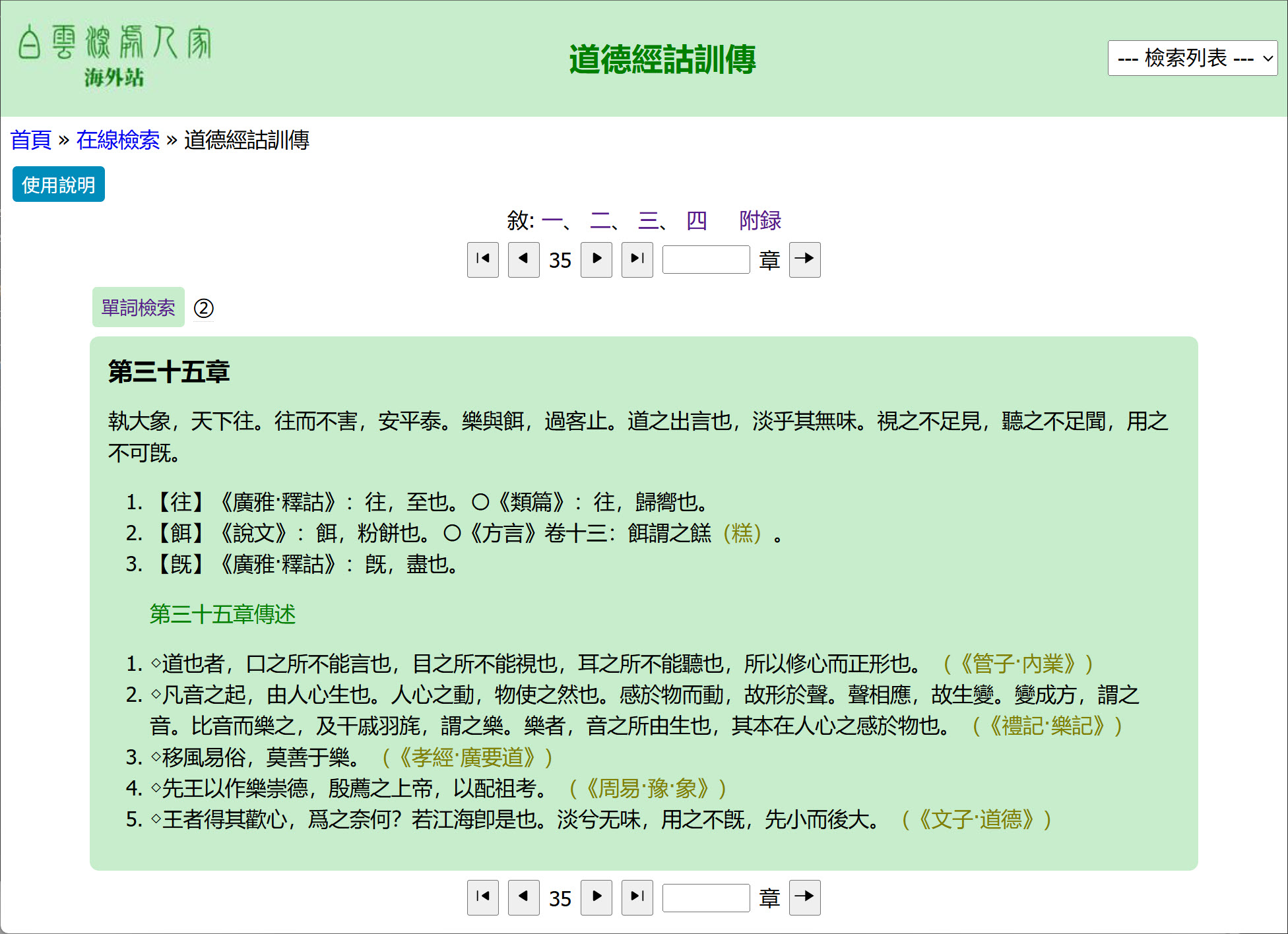
Task: Open the 在線檢索 breadcrumb link
Action: pos(117,140)
